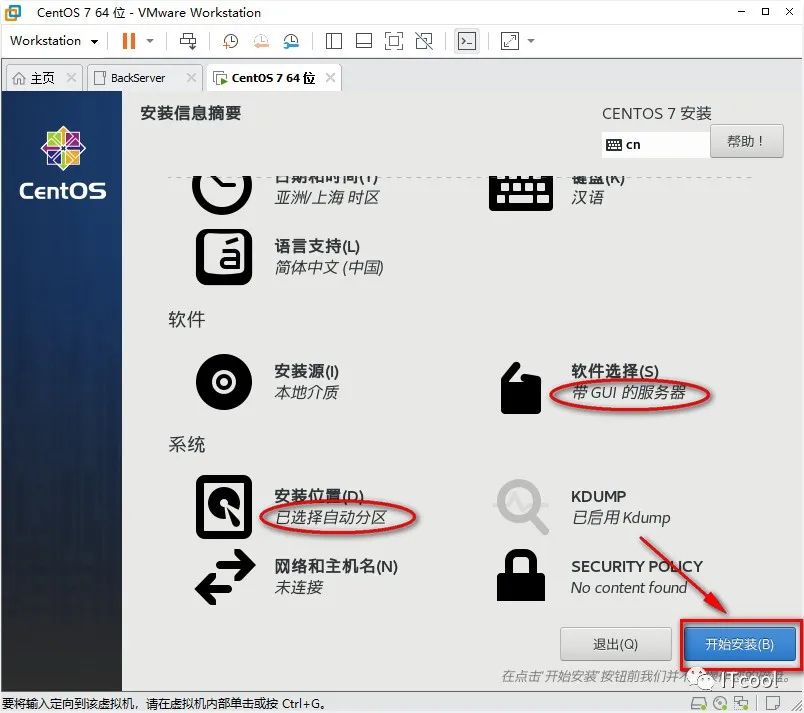Open the KDUMP setting label
The image size is (804, 713).
(x=598, y=496)
